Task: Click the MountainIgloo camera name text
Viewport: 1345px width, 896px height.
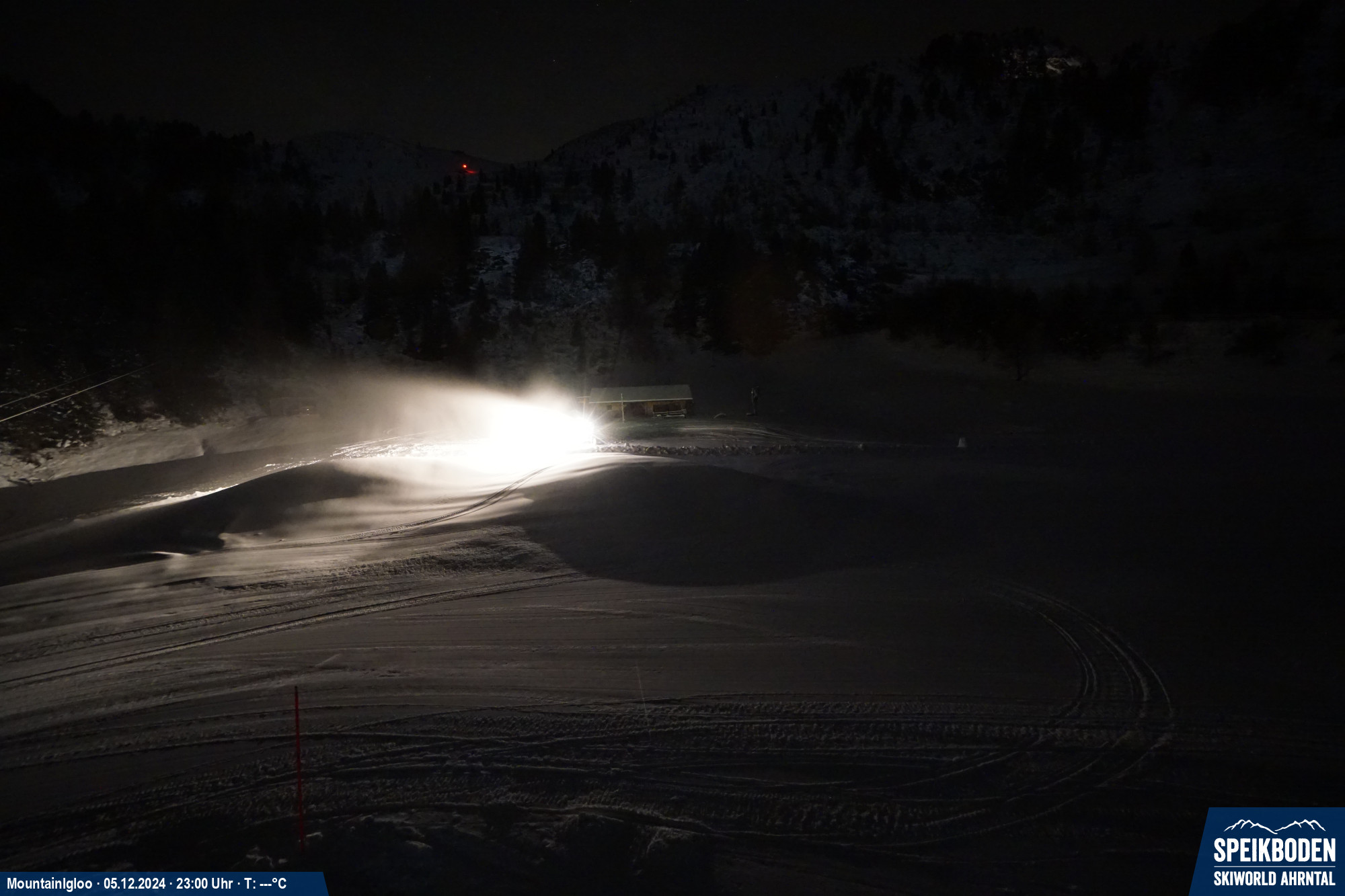Action: (49, 884)
